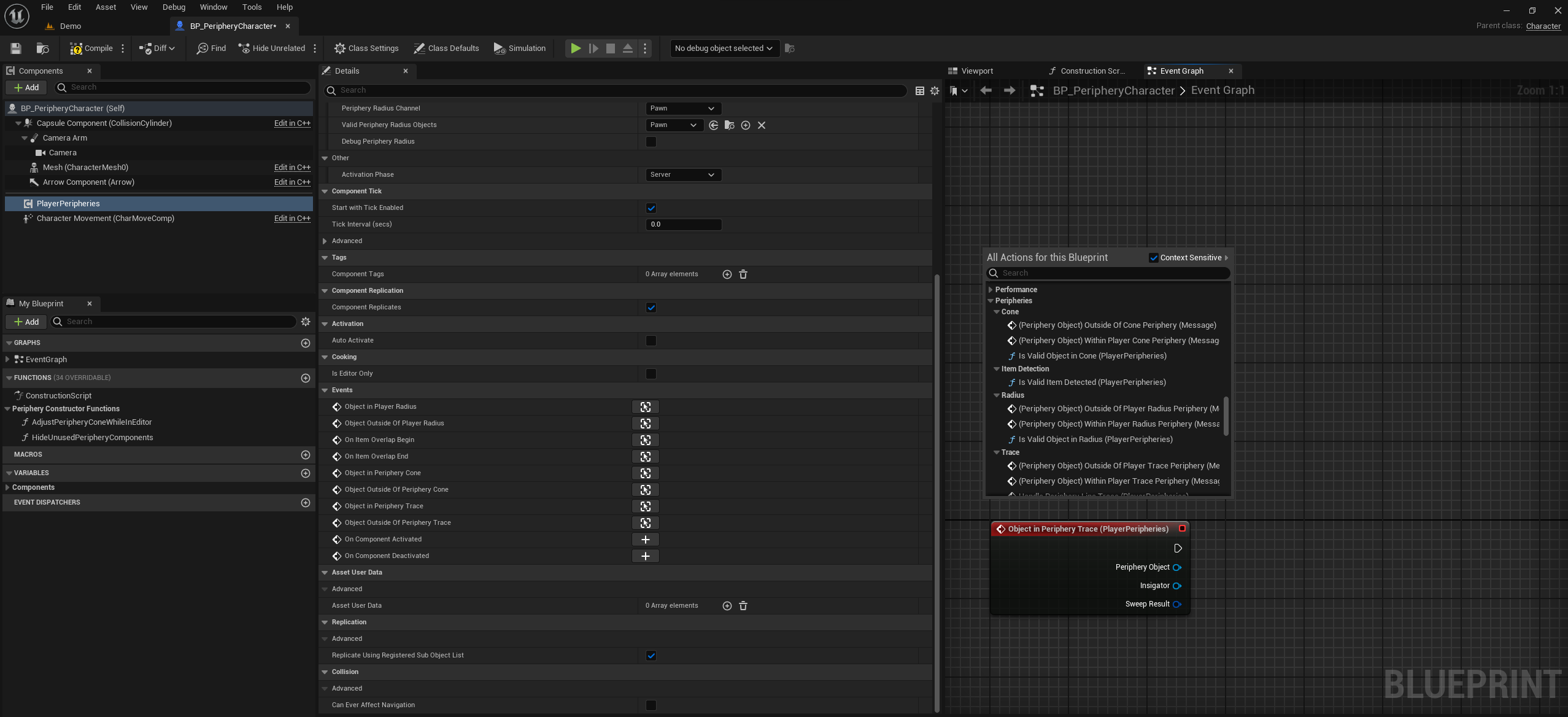Open the Browse to asset icon in the toolbar
Screen dimensions: 1568x717
pos(42,48)
